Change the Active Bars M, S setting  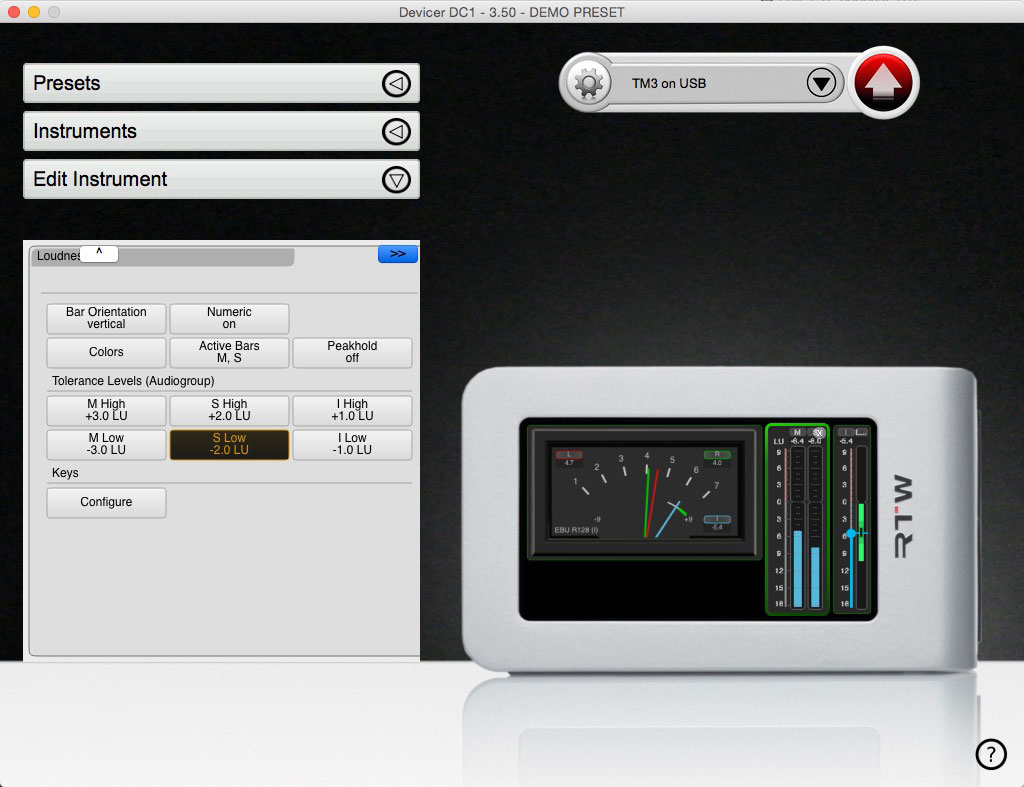(228, 352)
